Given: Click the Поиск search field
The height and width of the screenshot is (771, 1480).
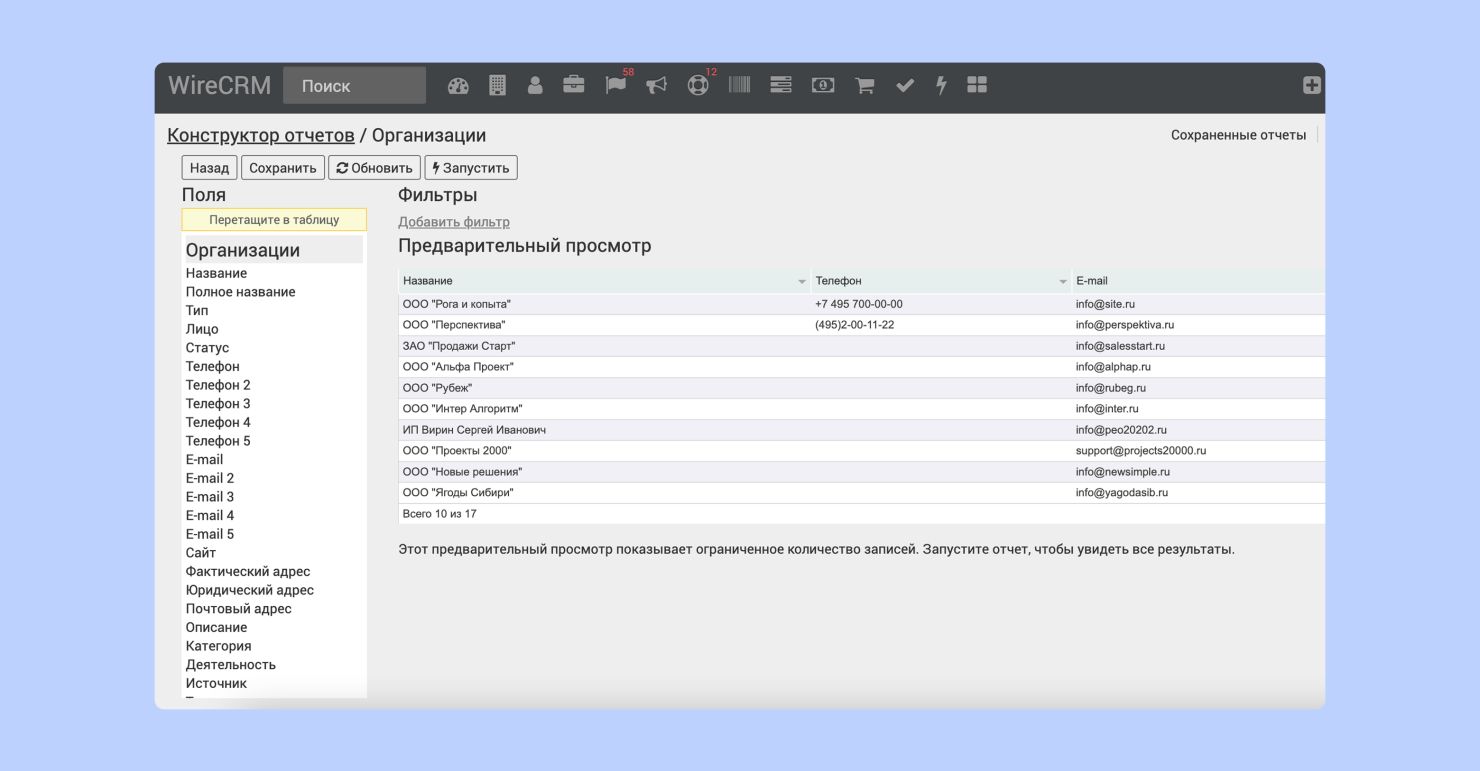Looking at the screenshot, I should coord(354,86).
